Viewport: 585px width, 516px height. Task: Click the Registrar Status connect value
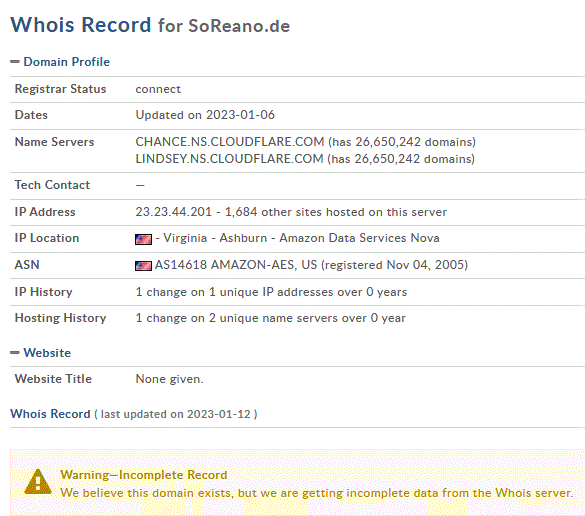pos(158,89)
